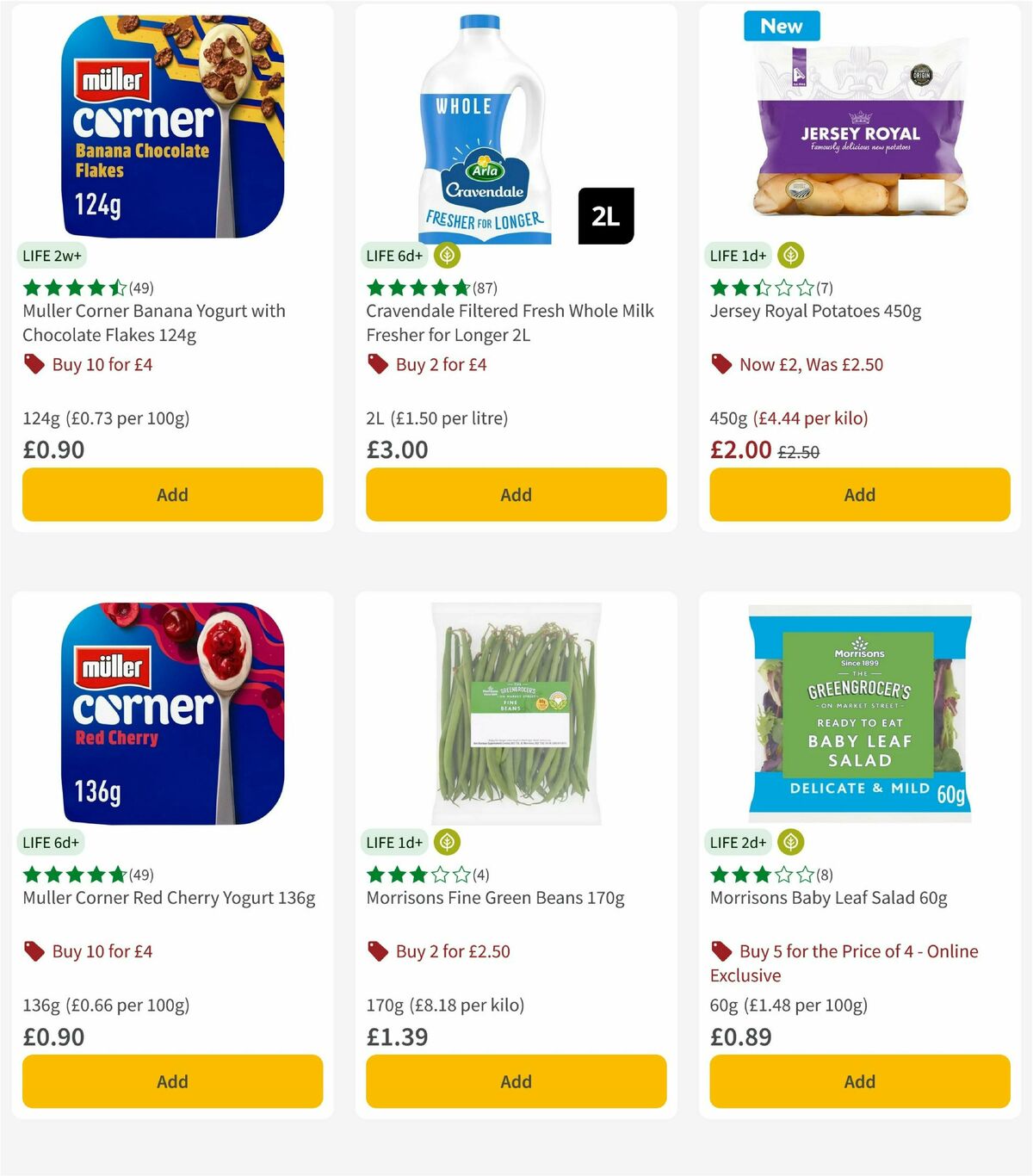Click the LIFE 1d+ badge on the green beans

[394, 842]
